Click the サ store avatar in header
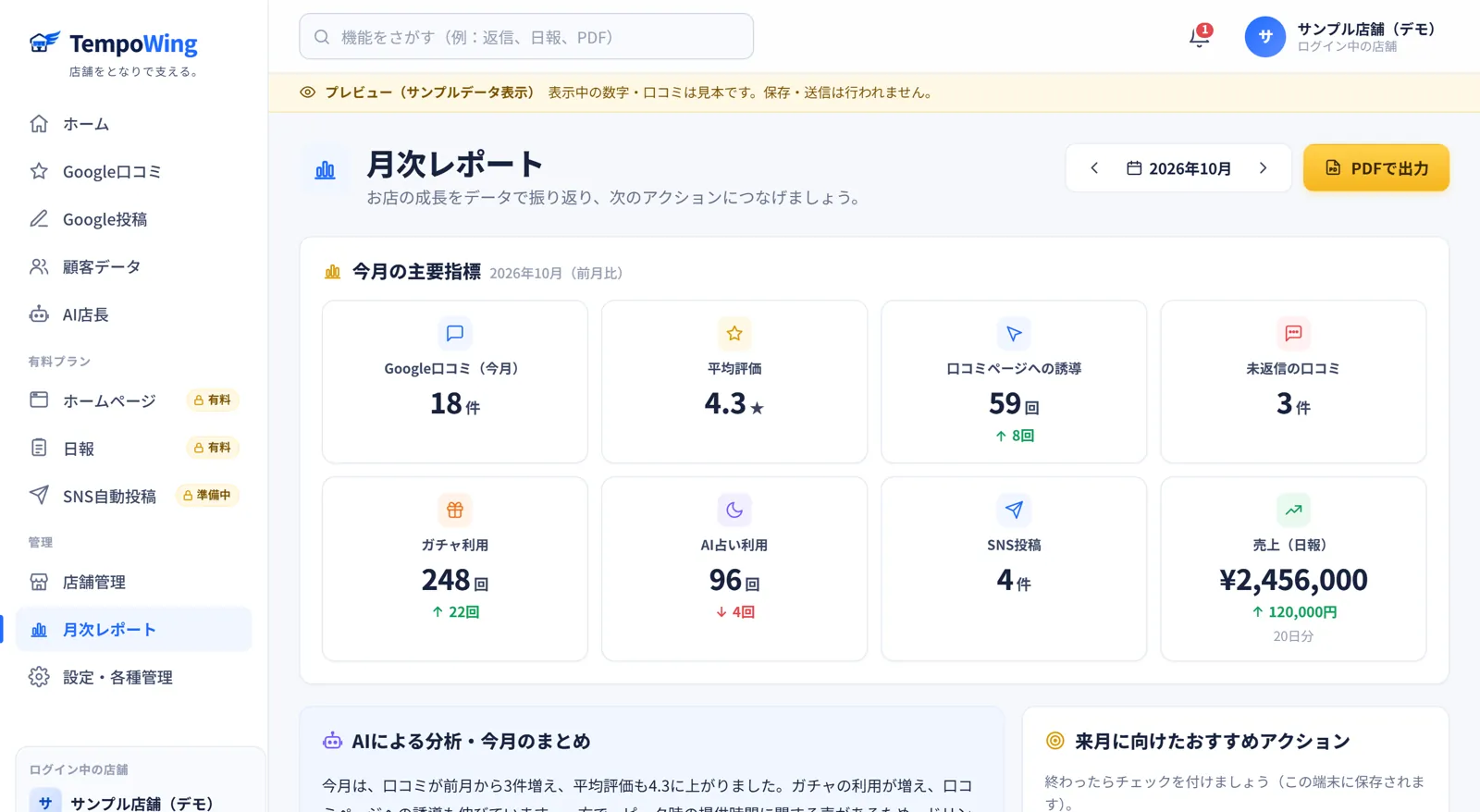 pyautogui.click(x=1265, y=37)
